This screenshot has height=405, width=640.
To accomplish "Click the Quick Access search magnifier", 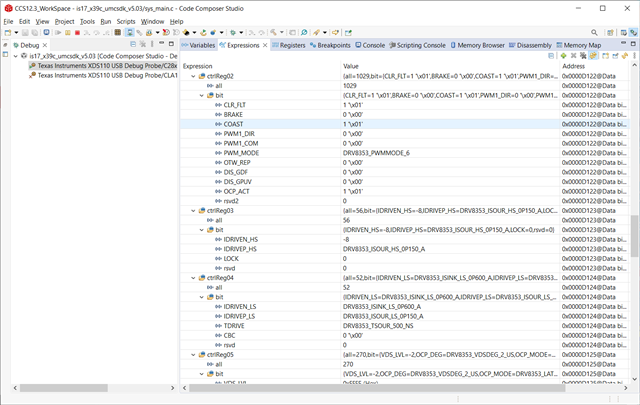I will point(594,32).
